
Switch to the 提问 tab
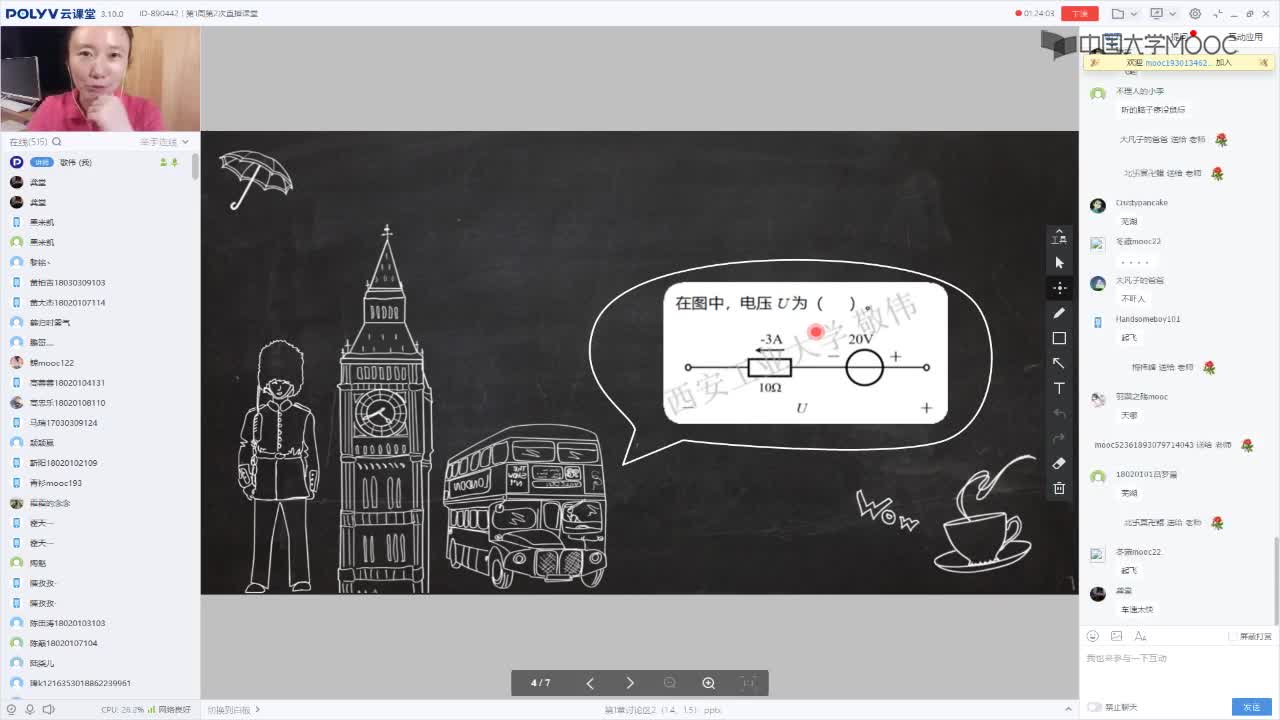click(x=1179, y=37)
